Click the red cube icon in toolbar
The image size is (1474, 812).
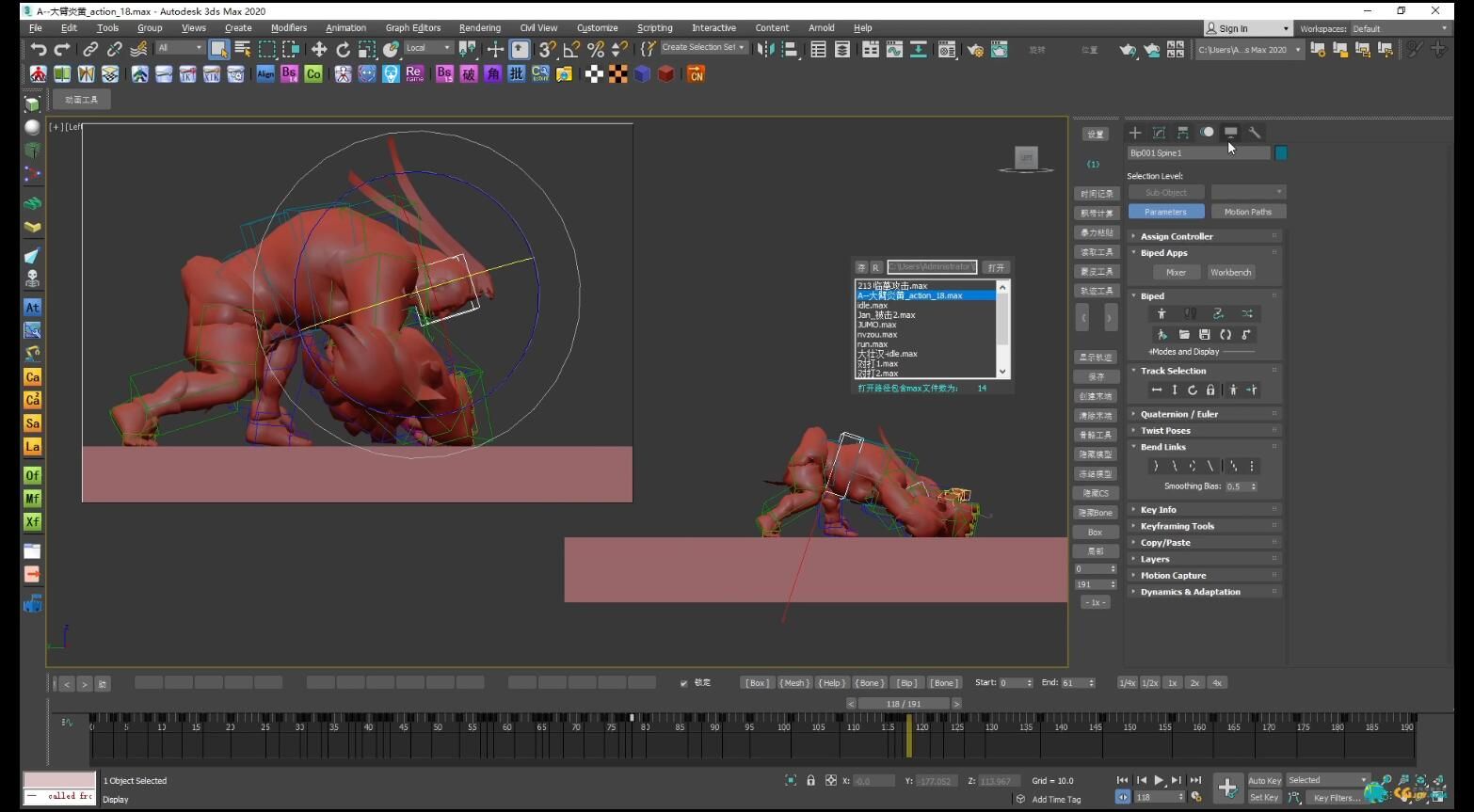point(666,73)
